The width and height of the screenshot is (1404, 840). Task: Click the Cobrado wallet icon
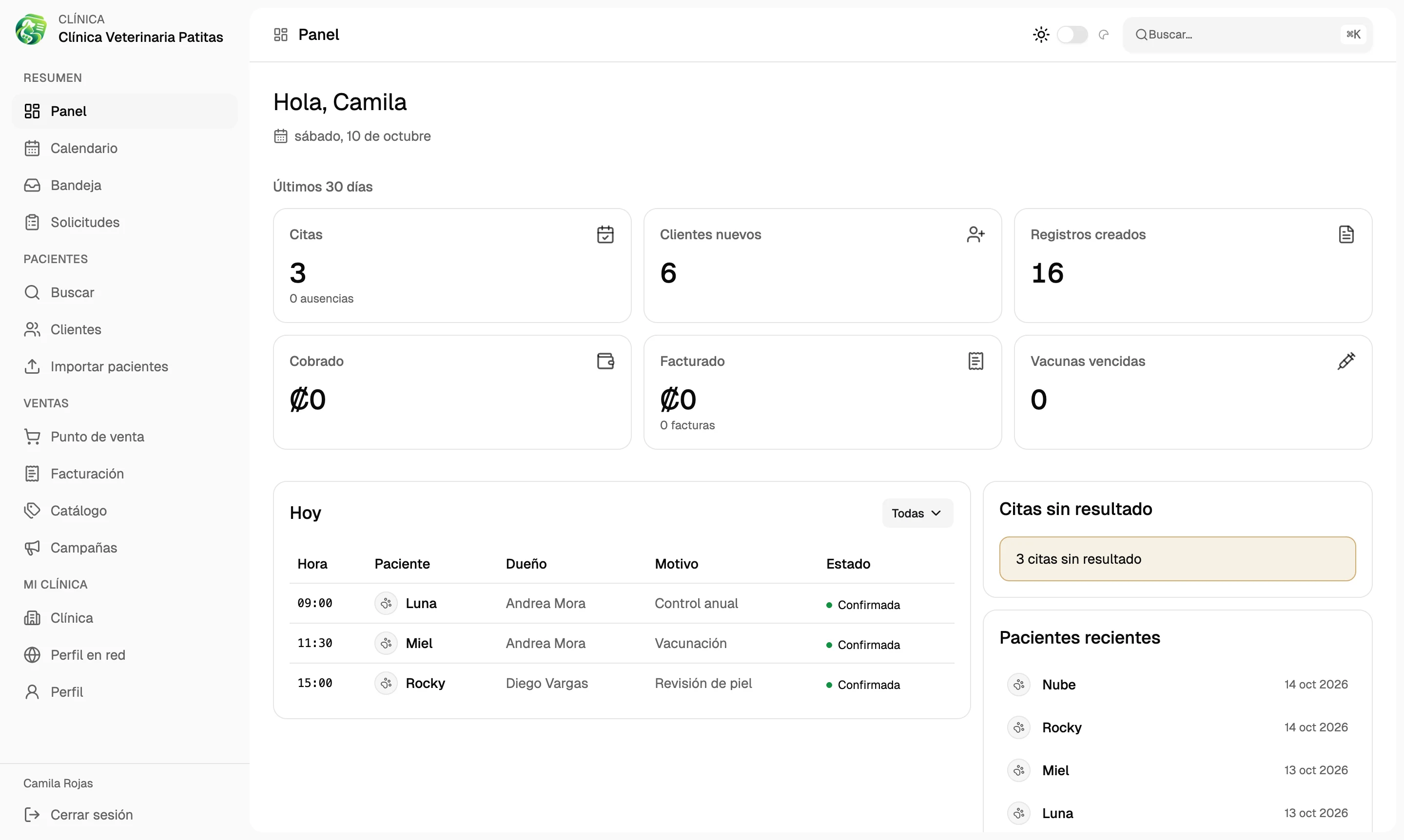605,361
